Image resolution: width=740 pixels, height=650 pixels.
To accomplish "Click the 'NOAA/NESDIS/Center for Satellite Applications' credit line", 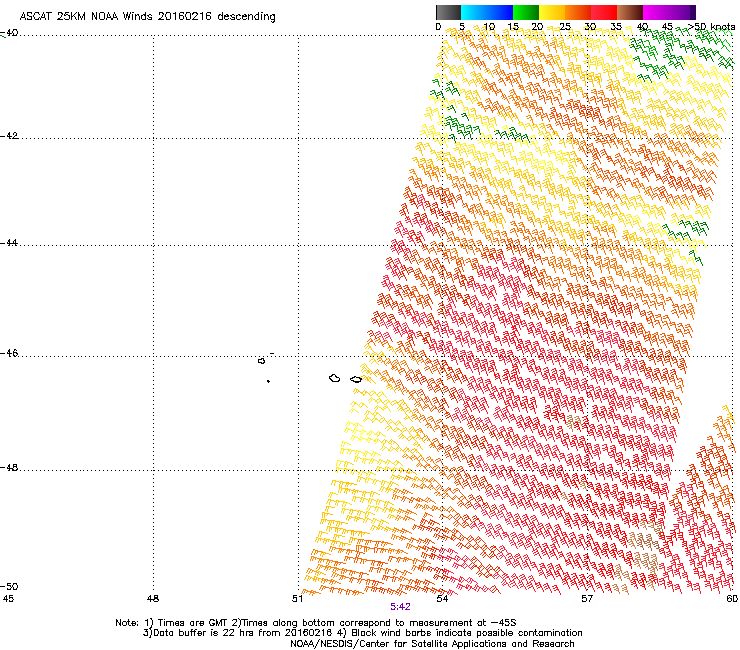I will (x=432, y=644).
